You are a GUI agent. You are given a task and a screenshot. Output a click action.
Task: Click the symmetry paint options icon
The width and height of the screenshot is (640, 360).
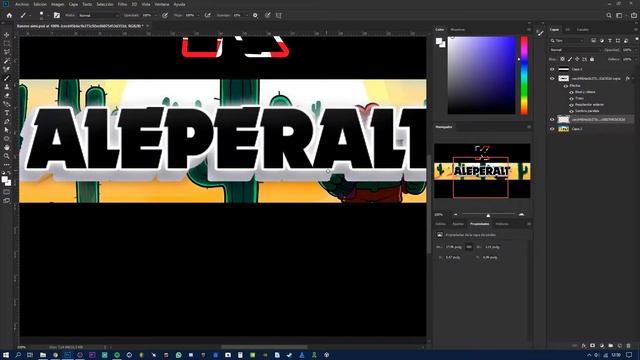[279, 16]
